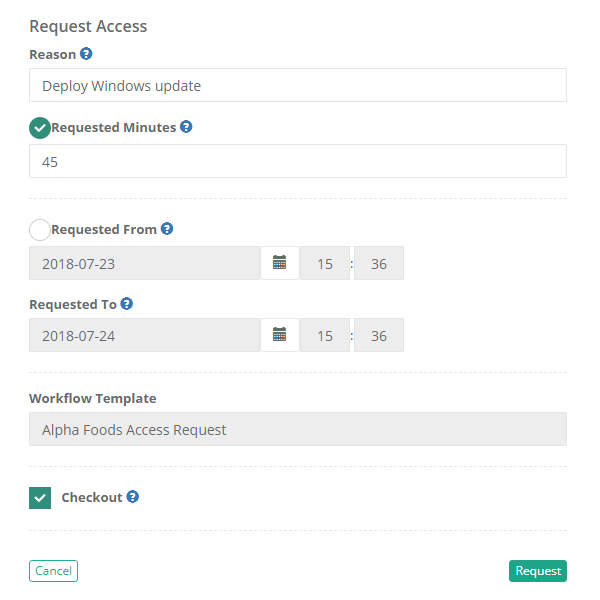The image size is (600, 600).
Task: Open the Requested From calendar picker
Action: [280, 263]
